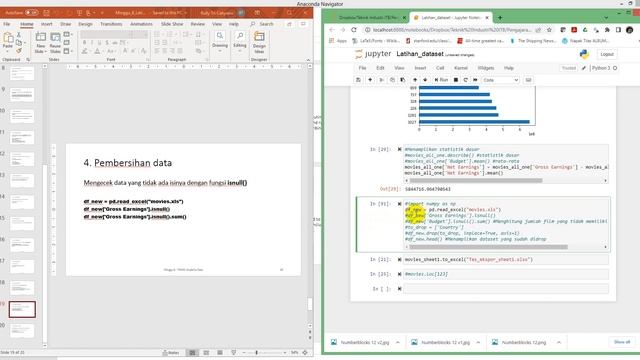This screenshot has height=360, width=640.
Task: Open the Transitions ribbon tab
Action: point(111,24)
